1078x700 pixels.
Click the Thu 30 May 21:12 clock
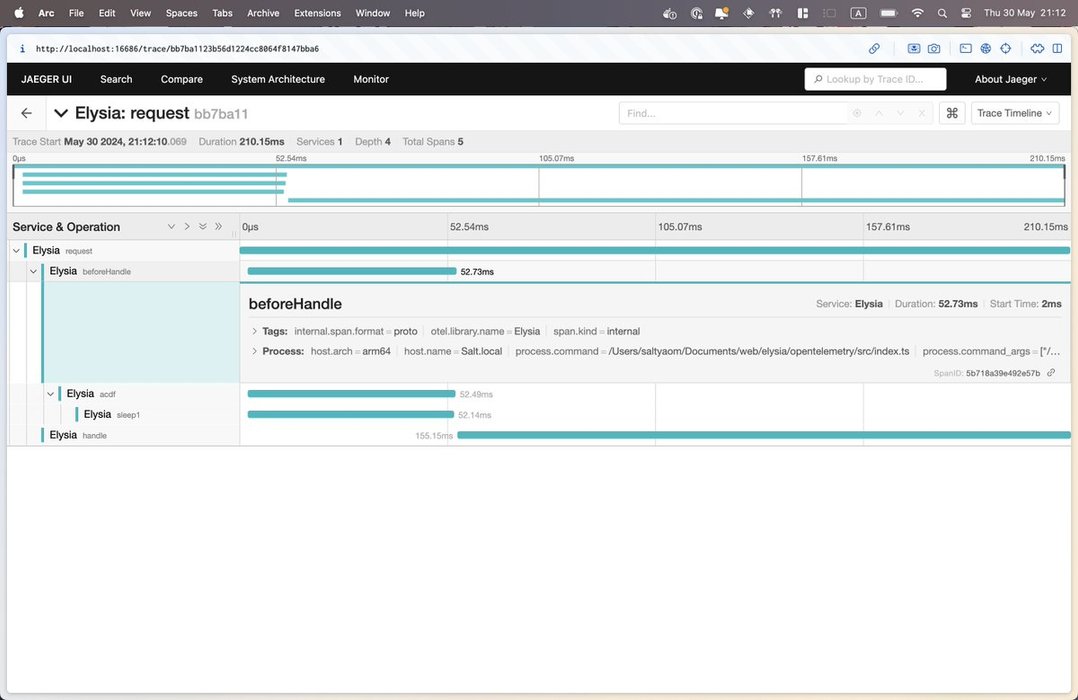pyautogui.click(x=1025, y=13)
